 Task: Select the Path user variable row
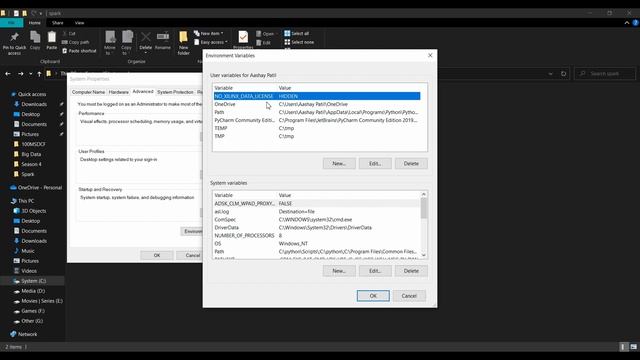[x=317, y=112]
